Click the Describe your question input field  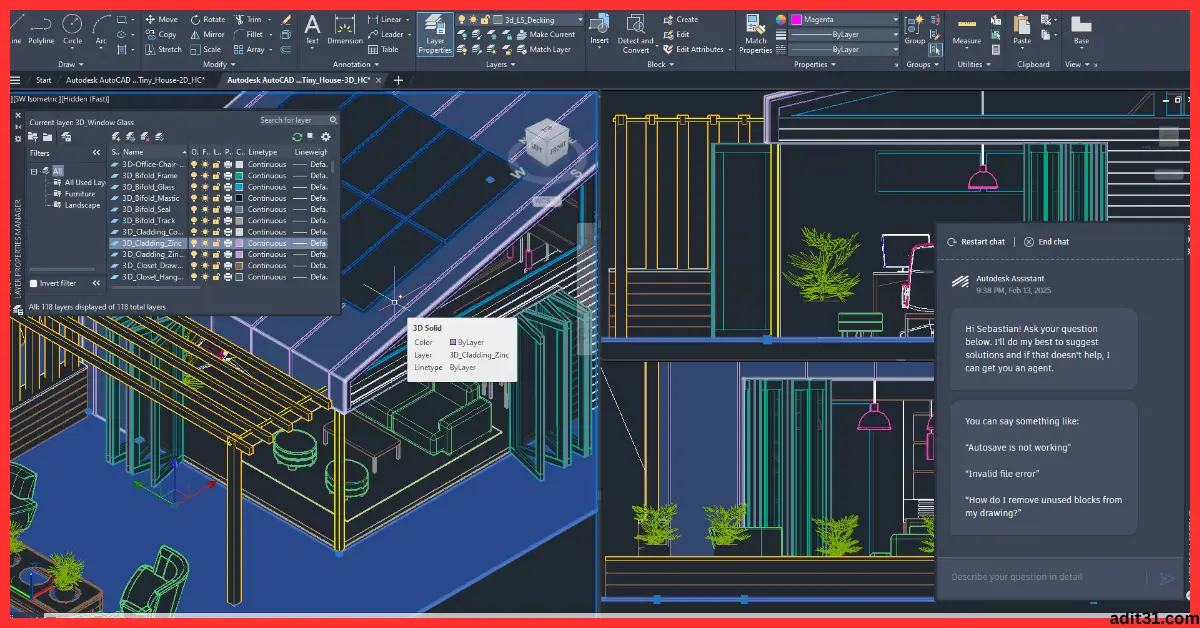pos(1044,577)
